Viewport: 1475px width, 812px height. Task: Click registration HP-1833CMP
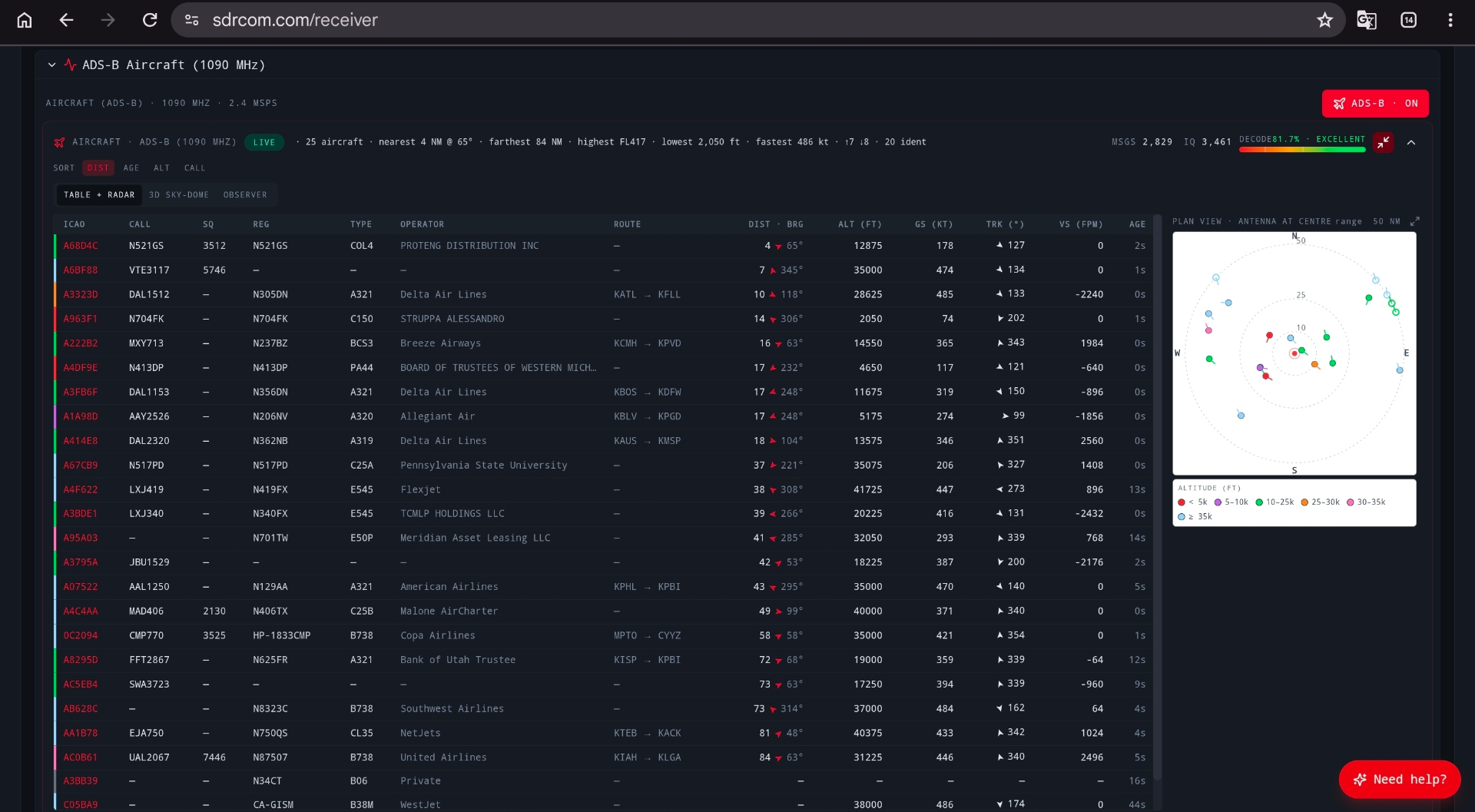[282, 635]
